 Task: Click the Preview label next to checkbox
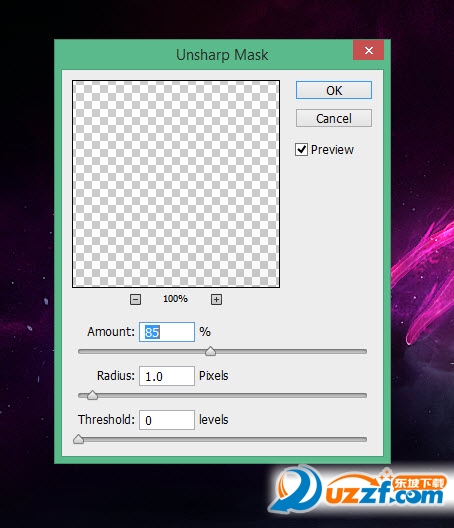click(332, 150)
